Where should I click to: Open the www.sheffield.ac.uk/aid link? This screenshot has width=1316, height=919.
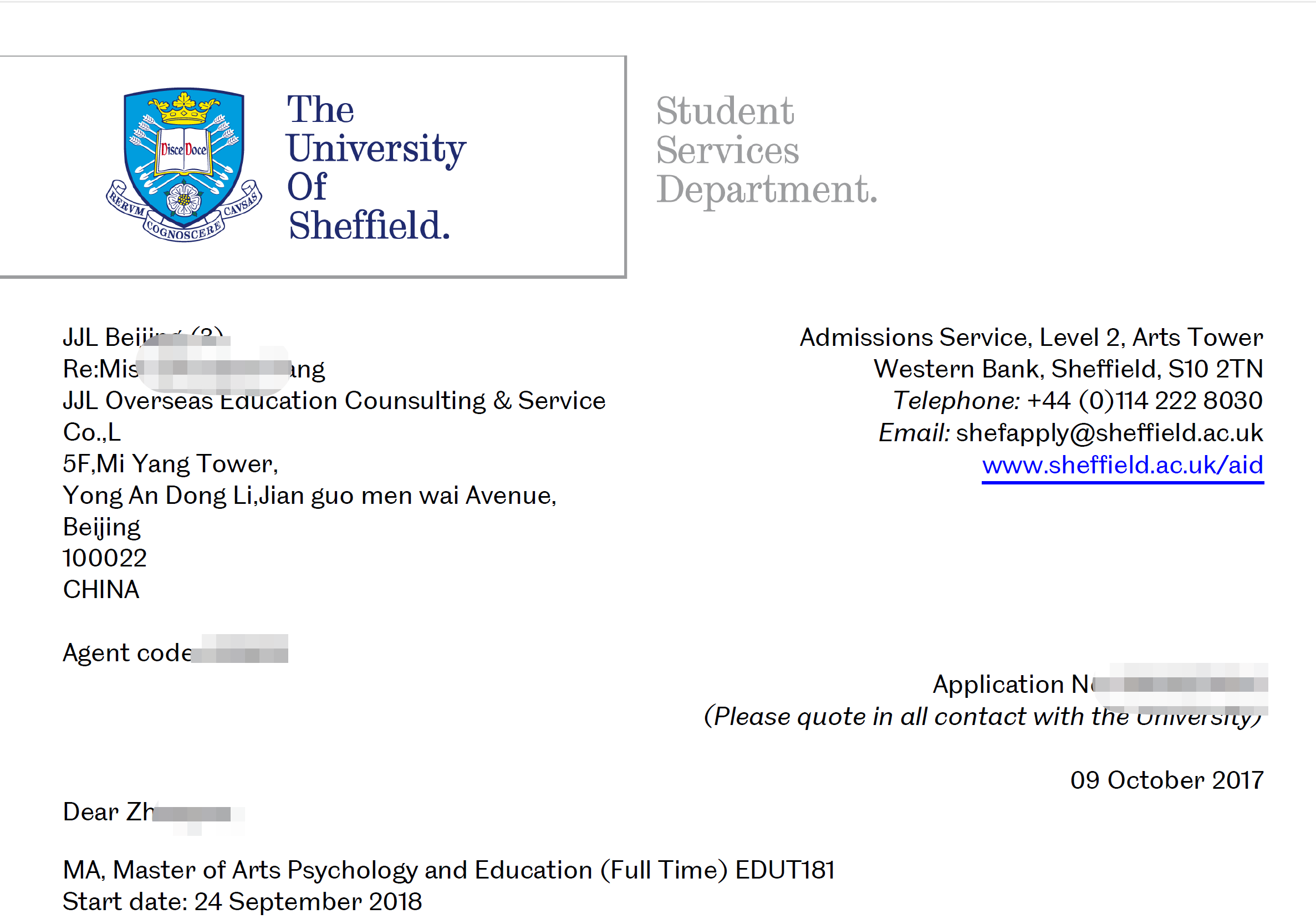point(1123,465)
